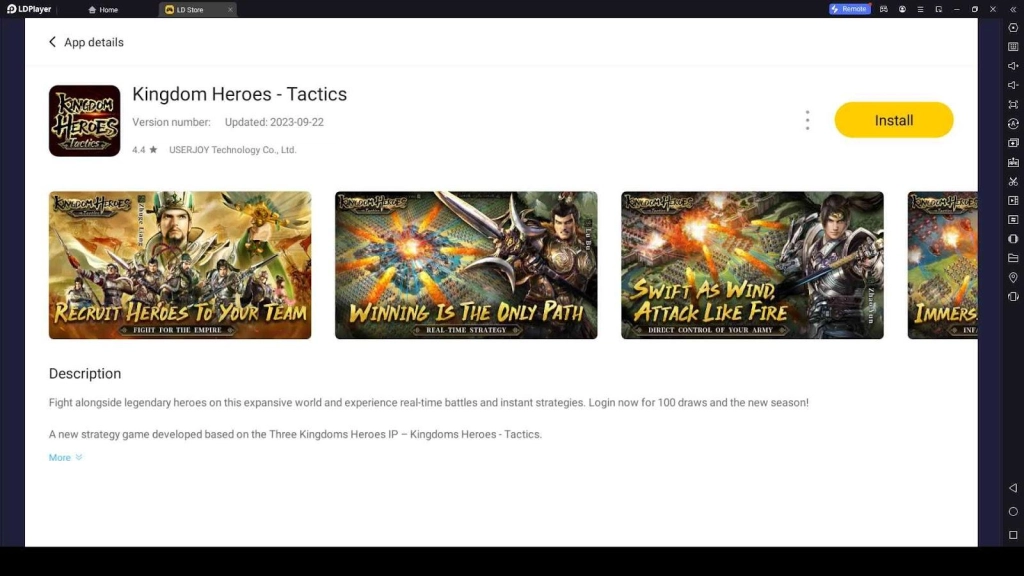Click the mini-window mode icon
Image resolution: width=1024 pixels, height=576 pixels.
pyautogui.click(x=938, y=9)
